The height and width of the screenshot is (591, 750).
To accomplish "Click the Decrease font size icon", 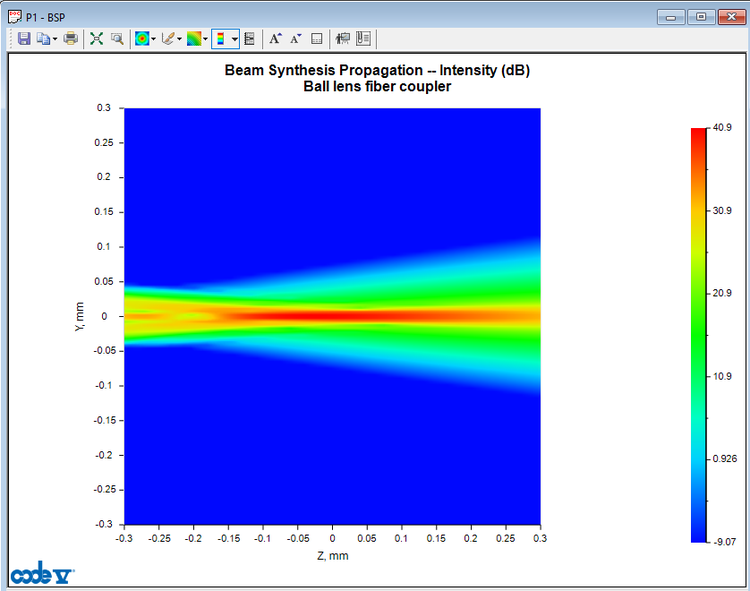I will coord(296,39).
